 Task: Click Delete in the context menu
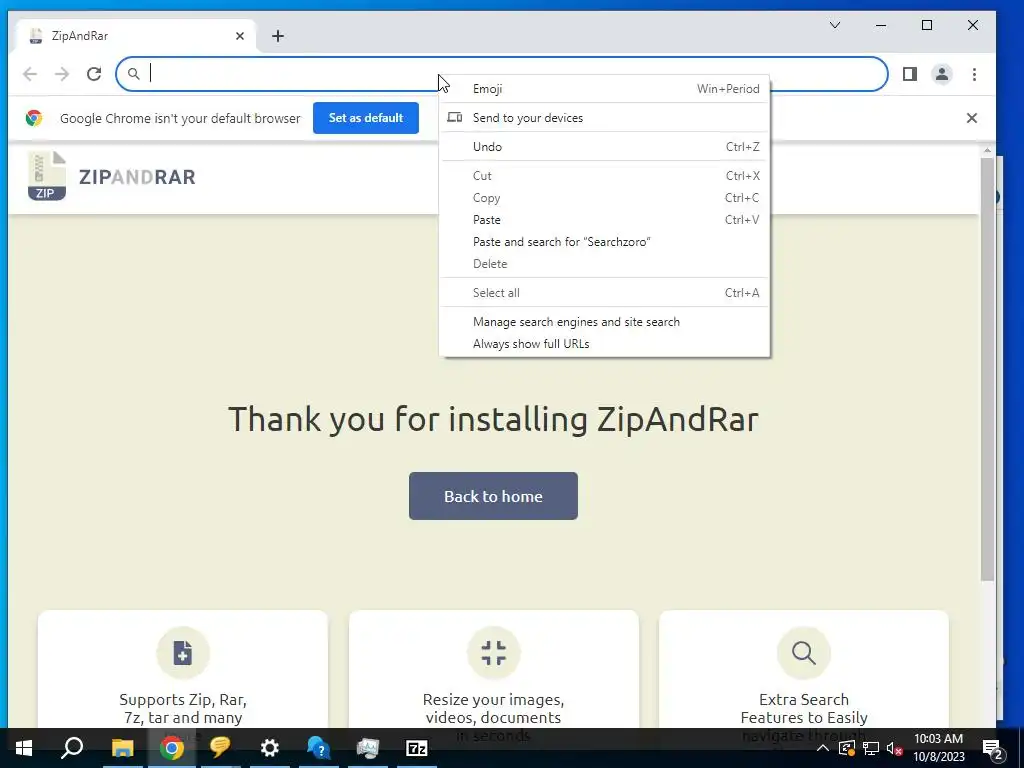coord(605,264)
